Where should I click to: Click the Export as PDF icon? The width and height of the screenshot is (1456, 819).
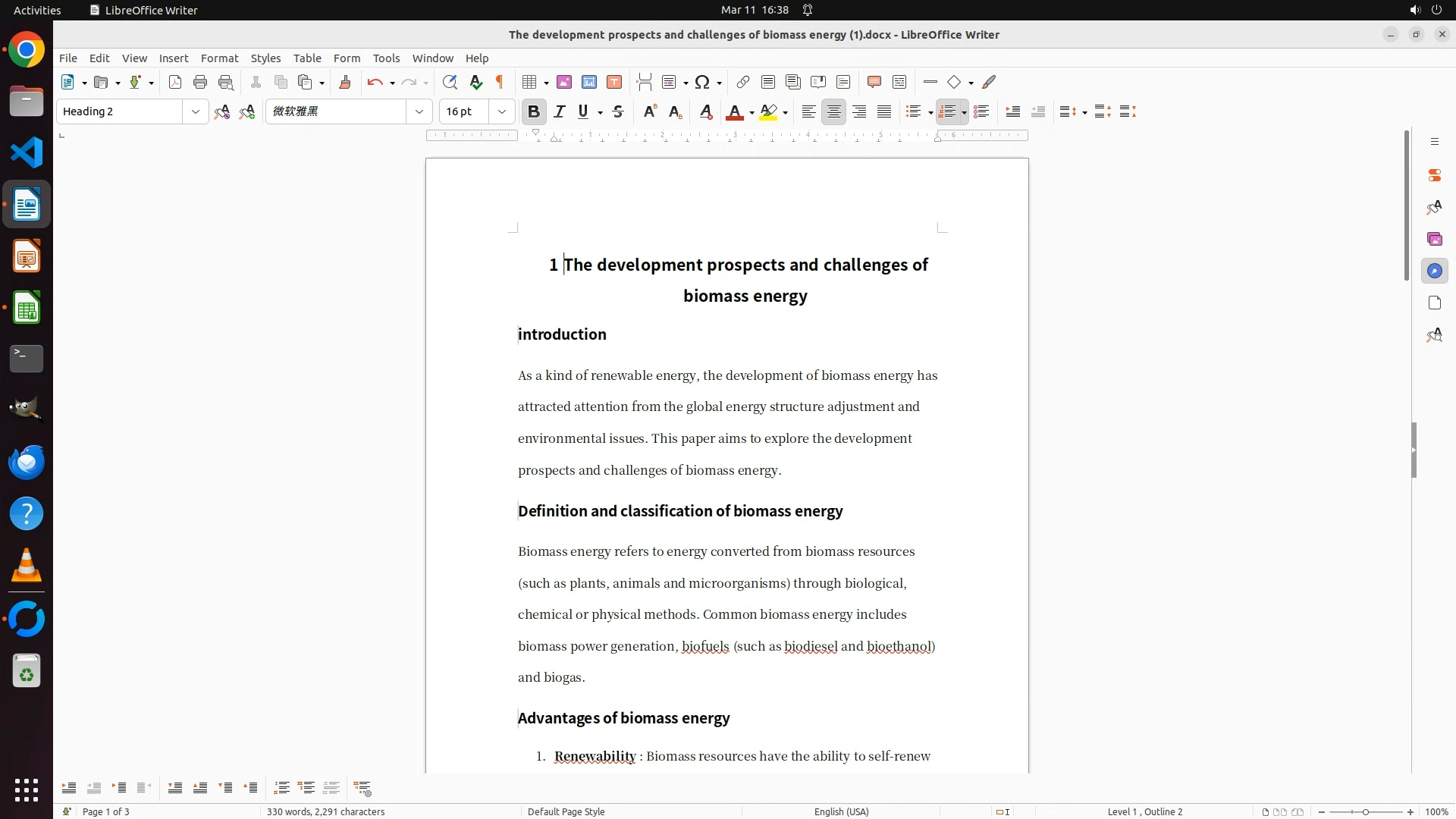pyautogui.click(x=175, y=82)
